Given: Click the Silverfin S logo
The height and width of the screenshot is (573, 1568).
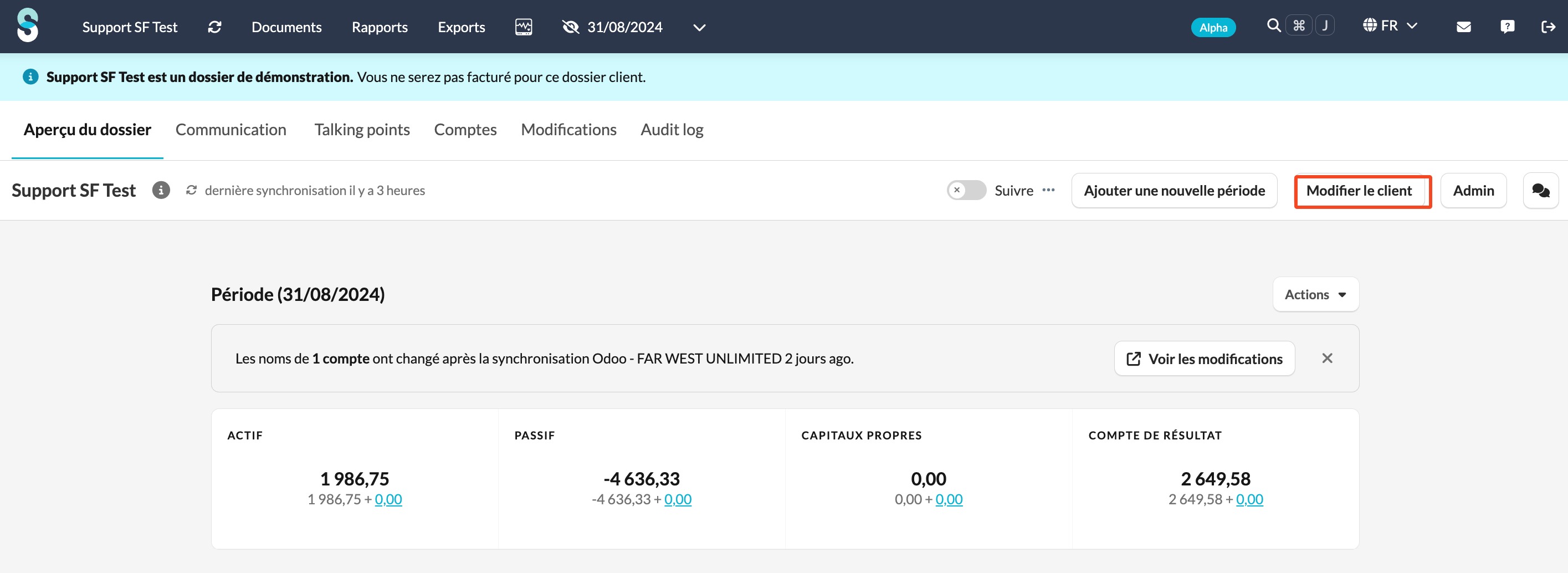Looking at the screenshot, I should coord(27,25).
